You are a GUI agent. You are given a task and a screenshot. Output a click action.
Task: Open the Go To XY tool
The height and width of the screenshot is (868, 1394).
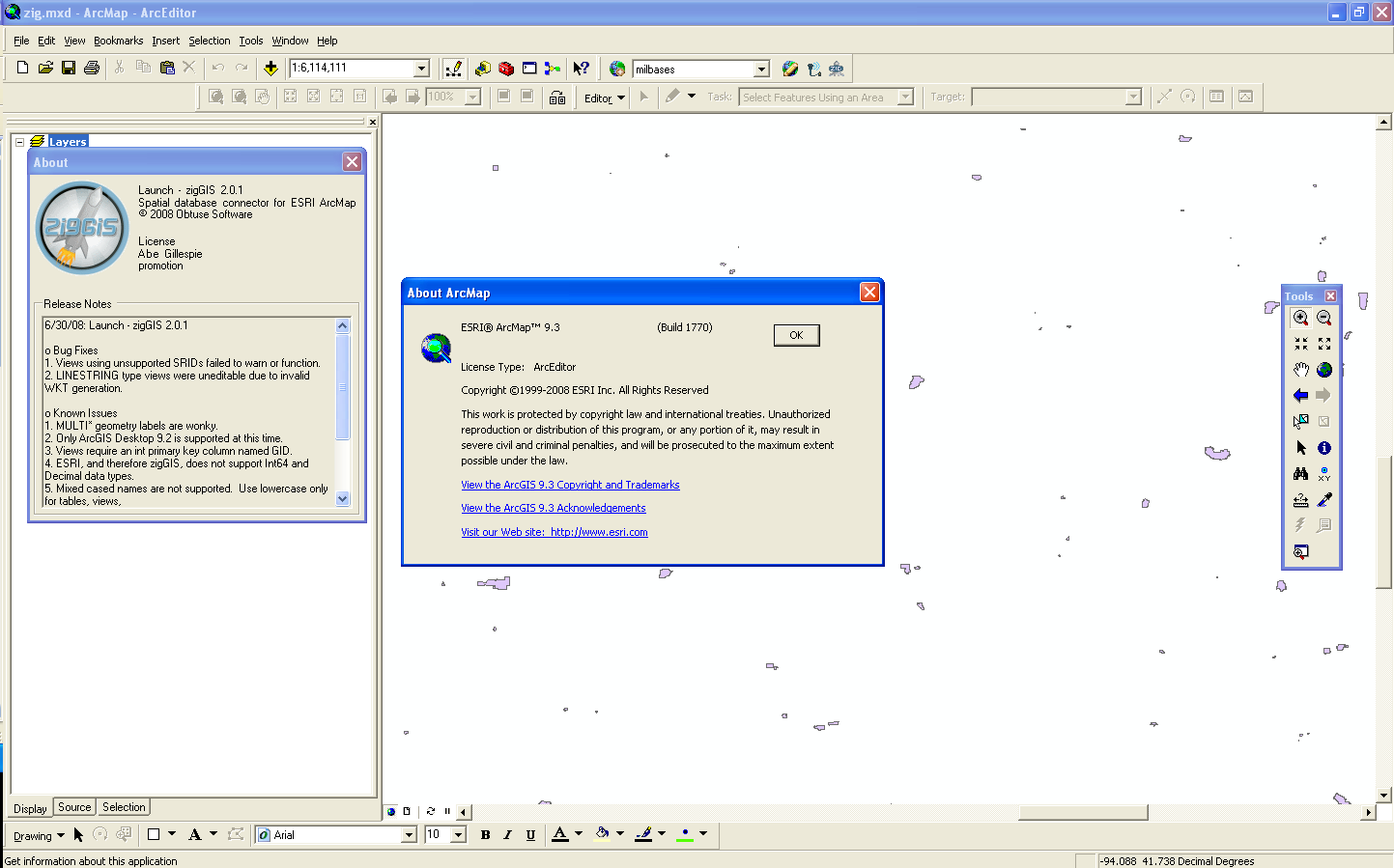pos(1324,474)
